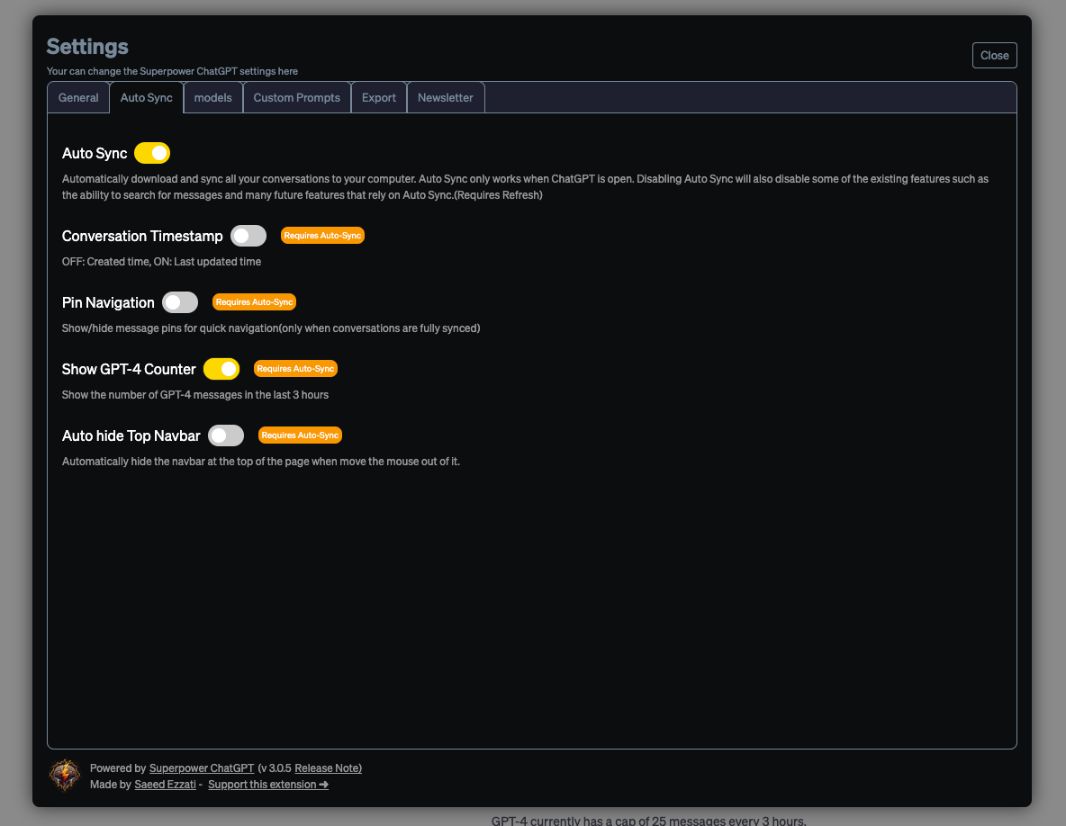The image size is (1066, 826).
Task: Disable the Show GPT-4 Counter toggle
Action: 221,369
